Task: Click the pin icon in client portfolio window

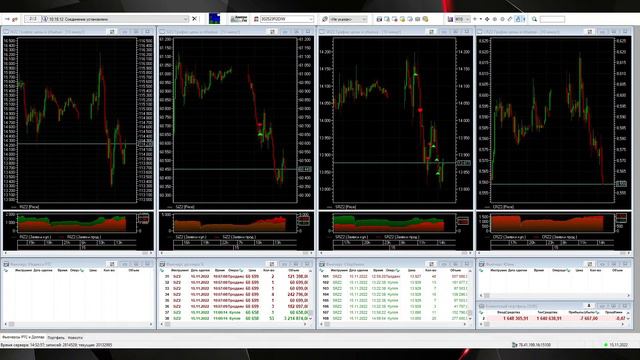Action: tap(589, 306)
